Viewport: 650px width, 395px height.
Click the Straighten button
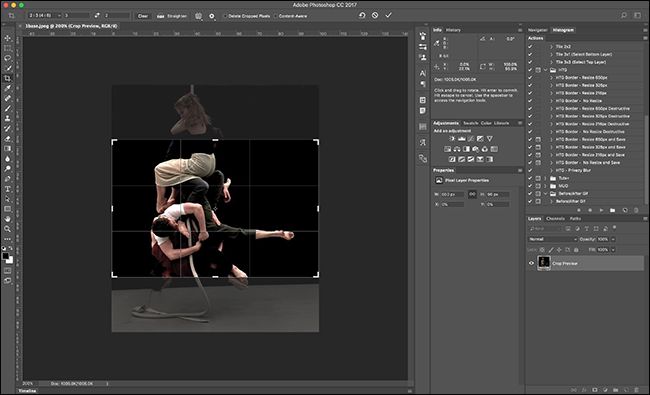tap(172, 16)
